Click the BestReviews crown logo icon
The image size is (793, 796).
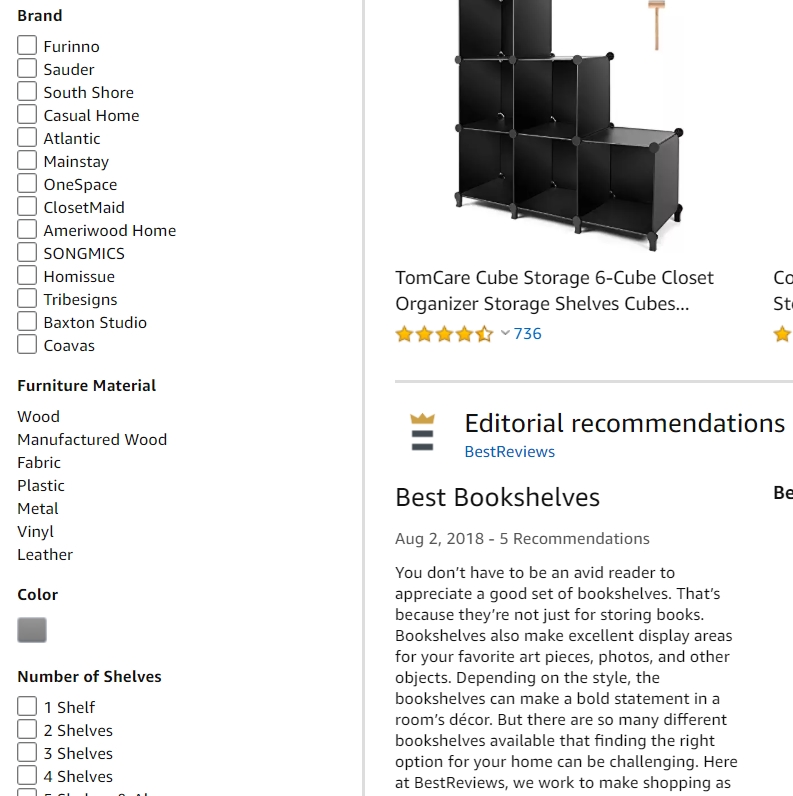[x=423, y=432]
